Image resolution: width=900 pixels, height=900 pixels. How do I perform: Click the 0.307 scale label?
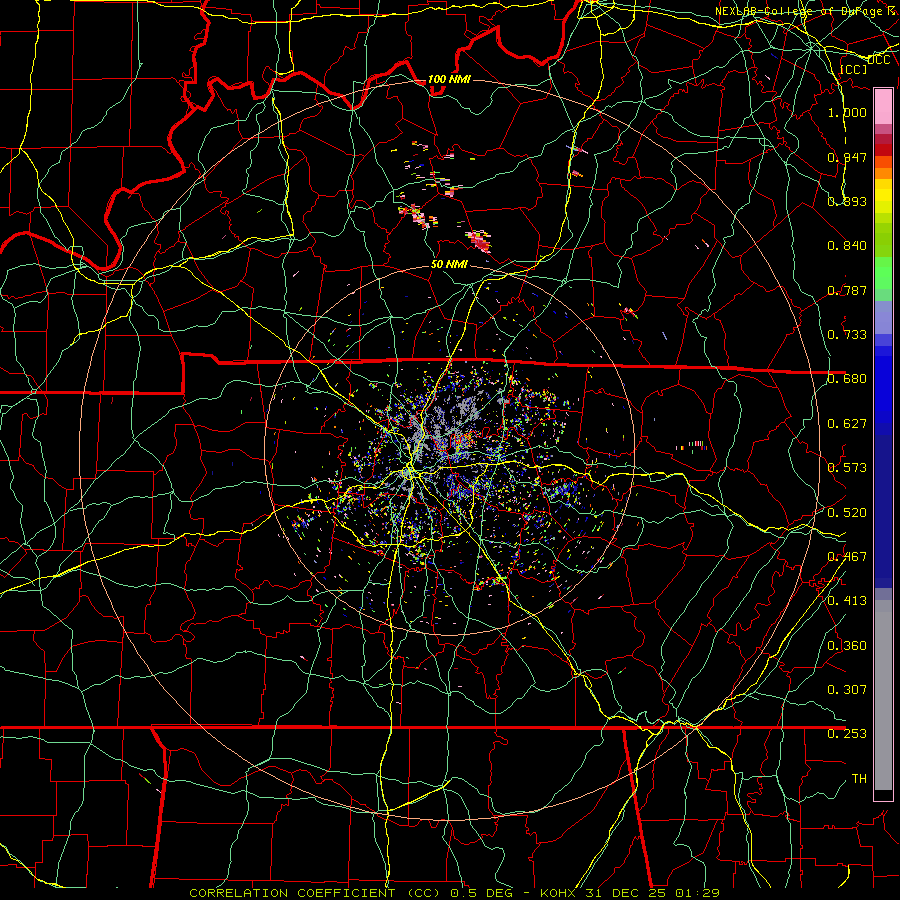coord(847,689)
